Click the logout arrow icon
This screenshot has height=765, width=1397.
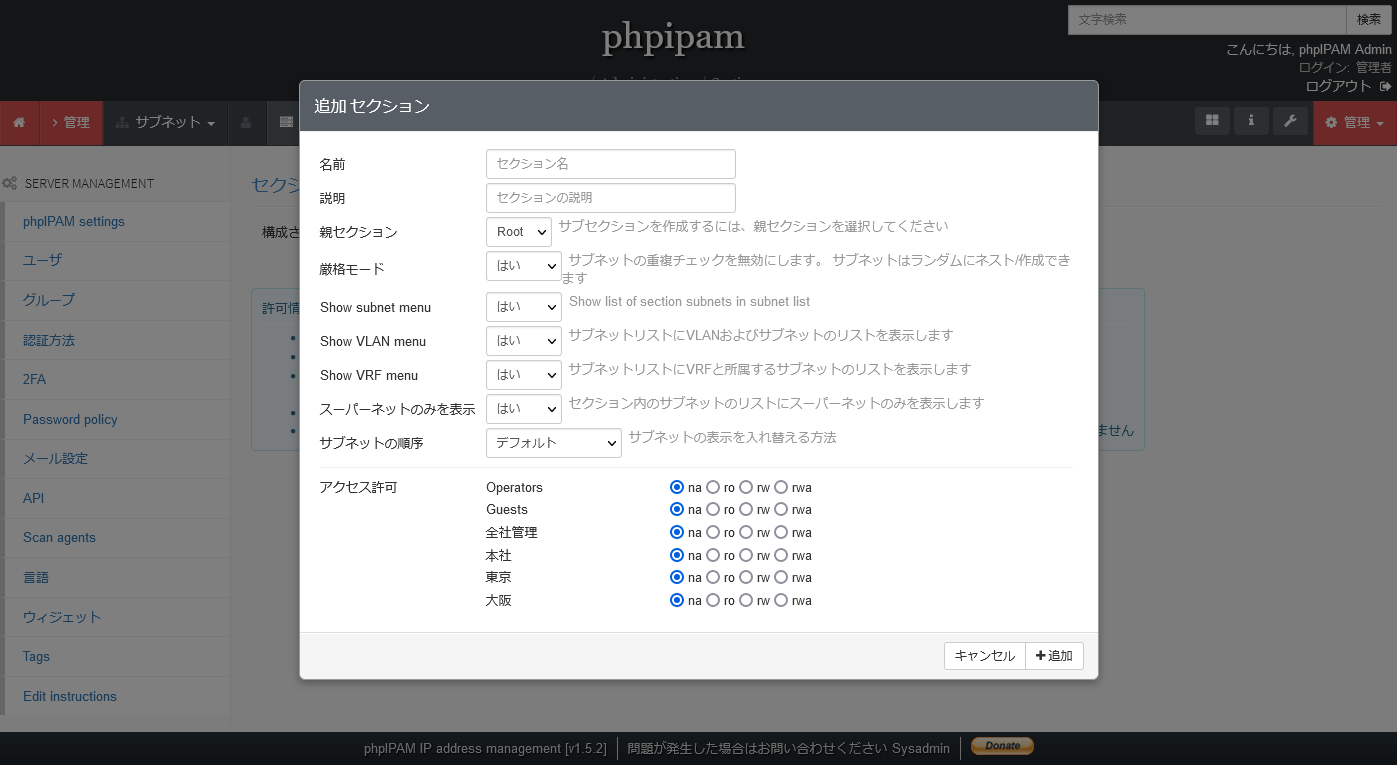pyautogui.click(x=1385, y=86)
